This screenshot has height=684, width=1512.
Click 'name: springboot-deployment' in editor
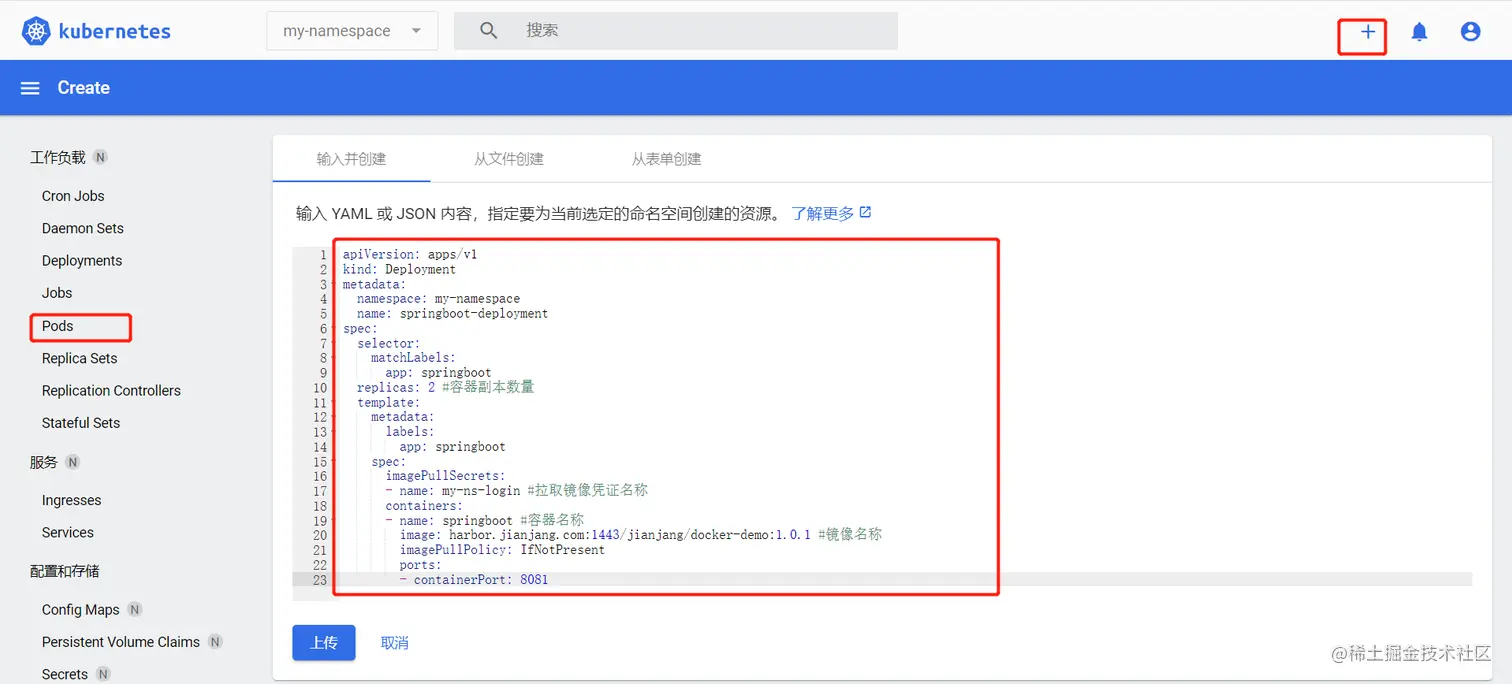pos(452,313)
